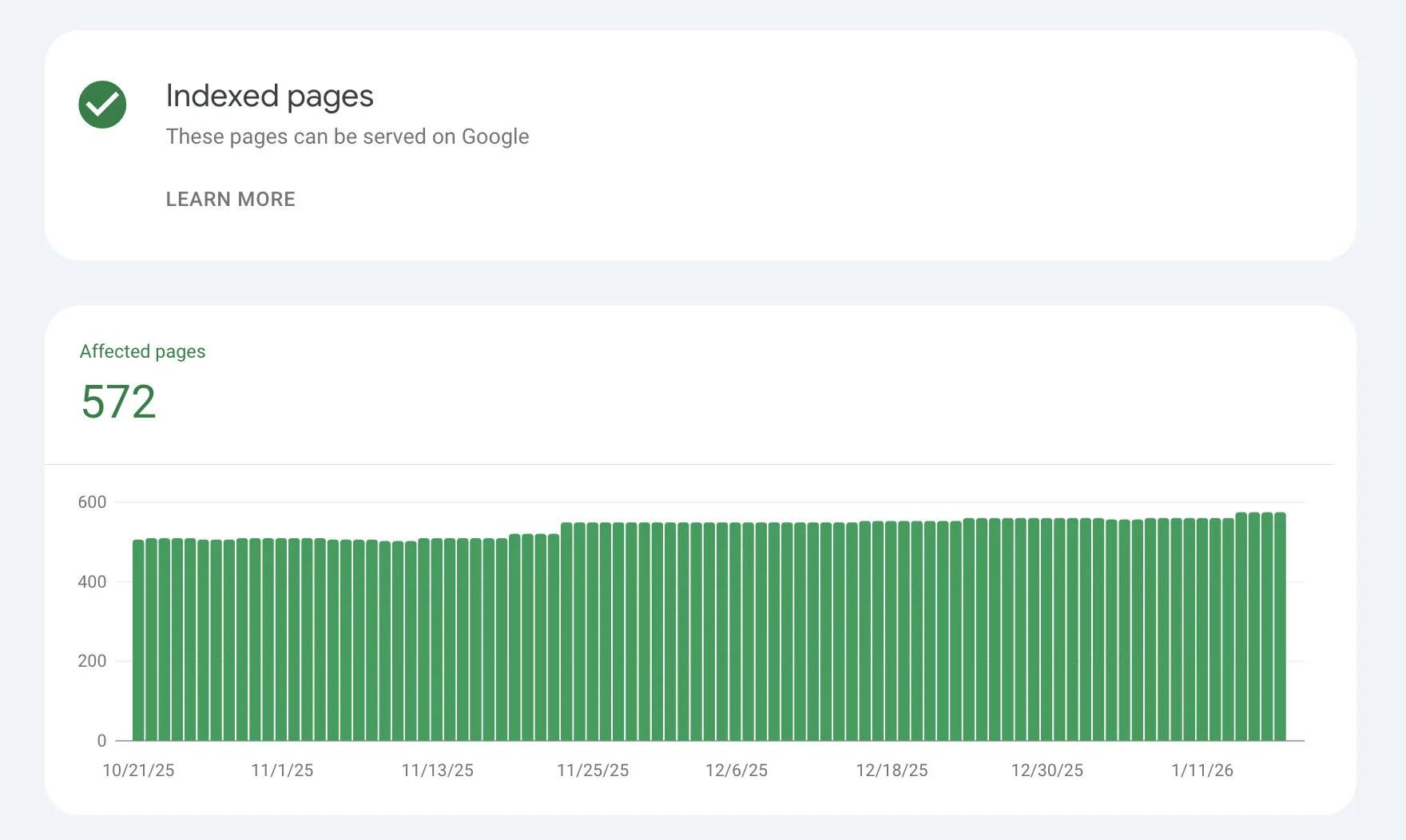Click the 1/11/26 date label
1406x840 pixels.
(x=1201, y=771)
